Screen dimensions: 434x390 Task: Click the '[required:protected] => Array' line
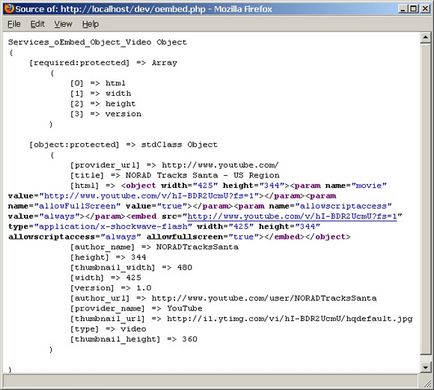click(103, 63)
